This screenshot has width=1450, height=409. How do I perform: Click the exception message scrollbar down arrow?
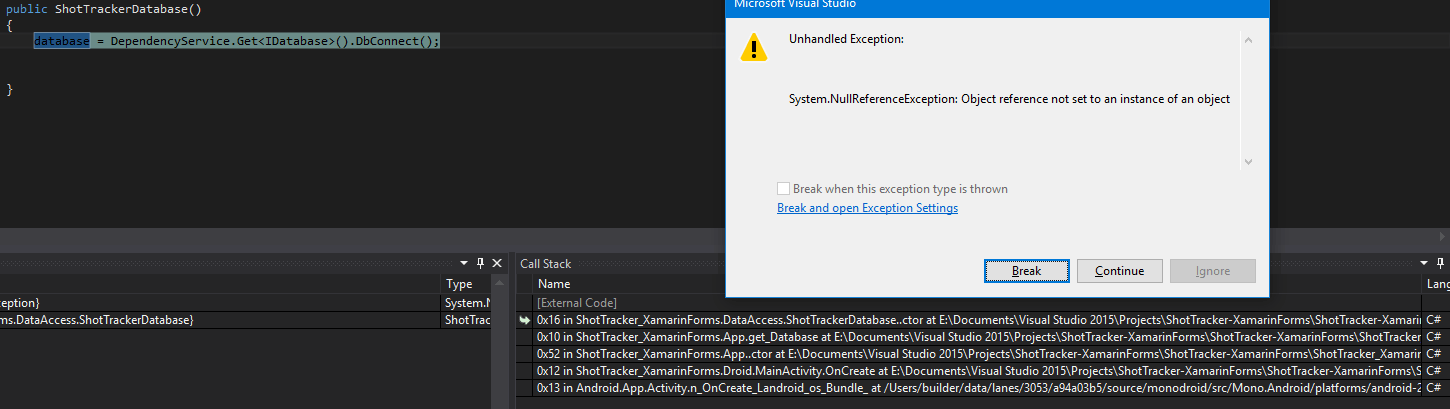tap(1247, 161)
